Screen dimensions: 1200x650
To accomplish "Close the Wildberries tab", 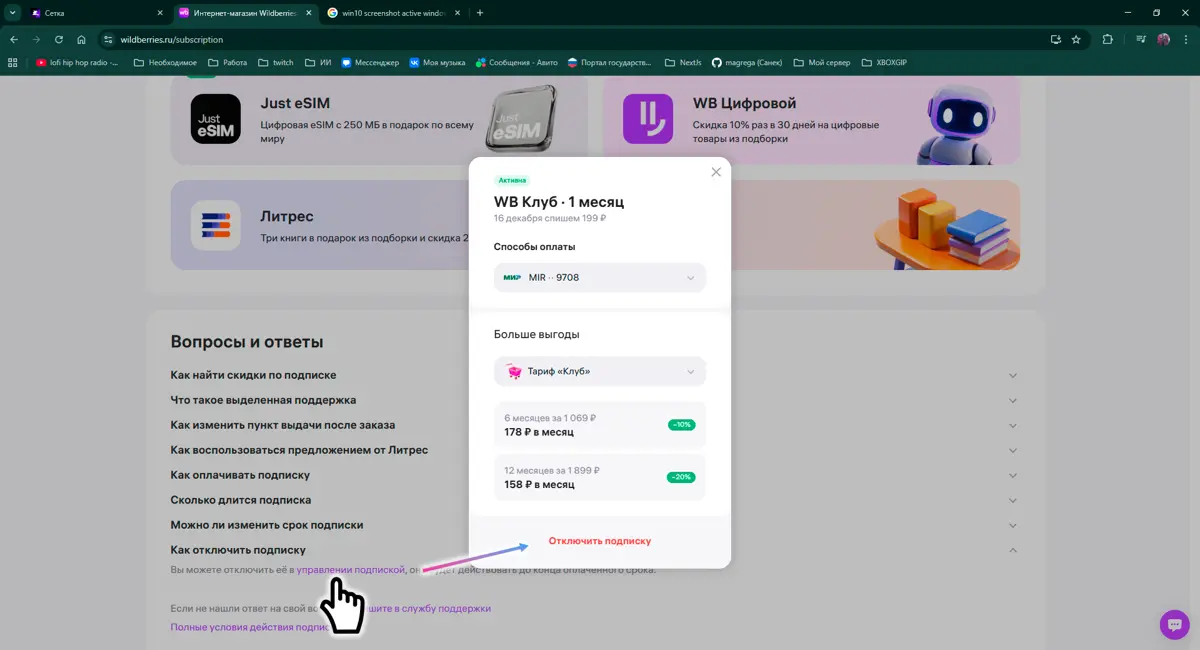I will (x=308, y=13).
